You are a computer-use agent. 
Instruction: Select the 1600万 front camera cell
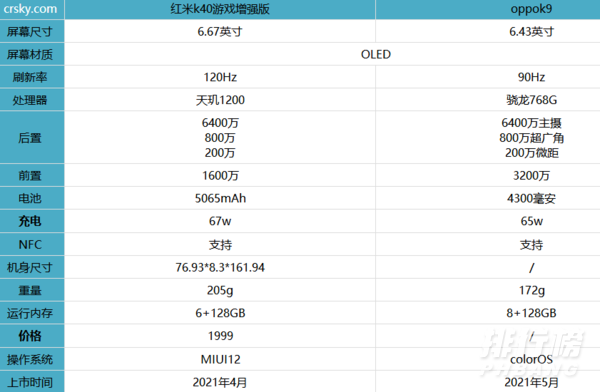(220, 175)
